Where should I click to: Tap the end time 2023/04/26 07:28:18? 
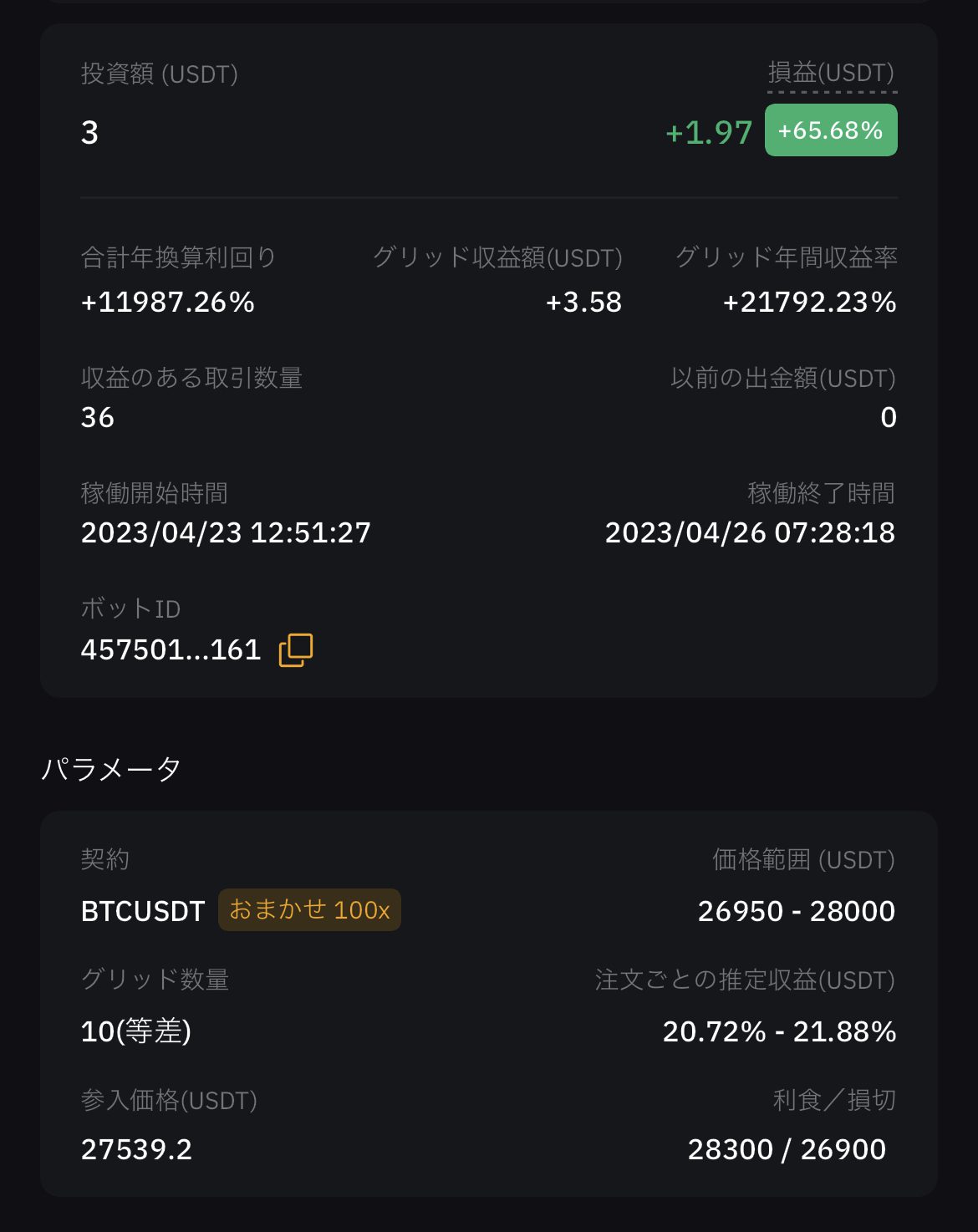[x=750, y=532]
